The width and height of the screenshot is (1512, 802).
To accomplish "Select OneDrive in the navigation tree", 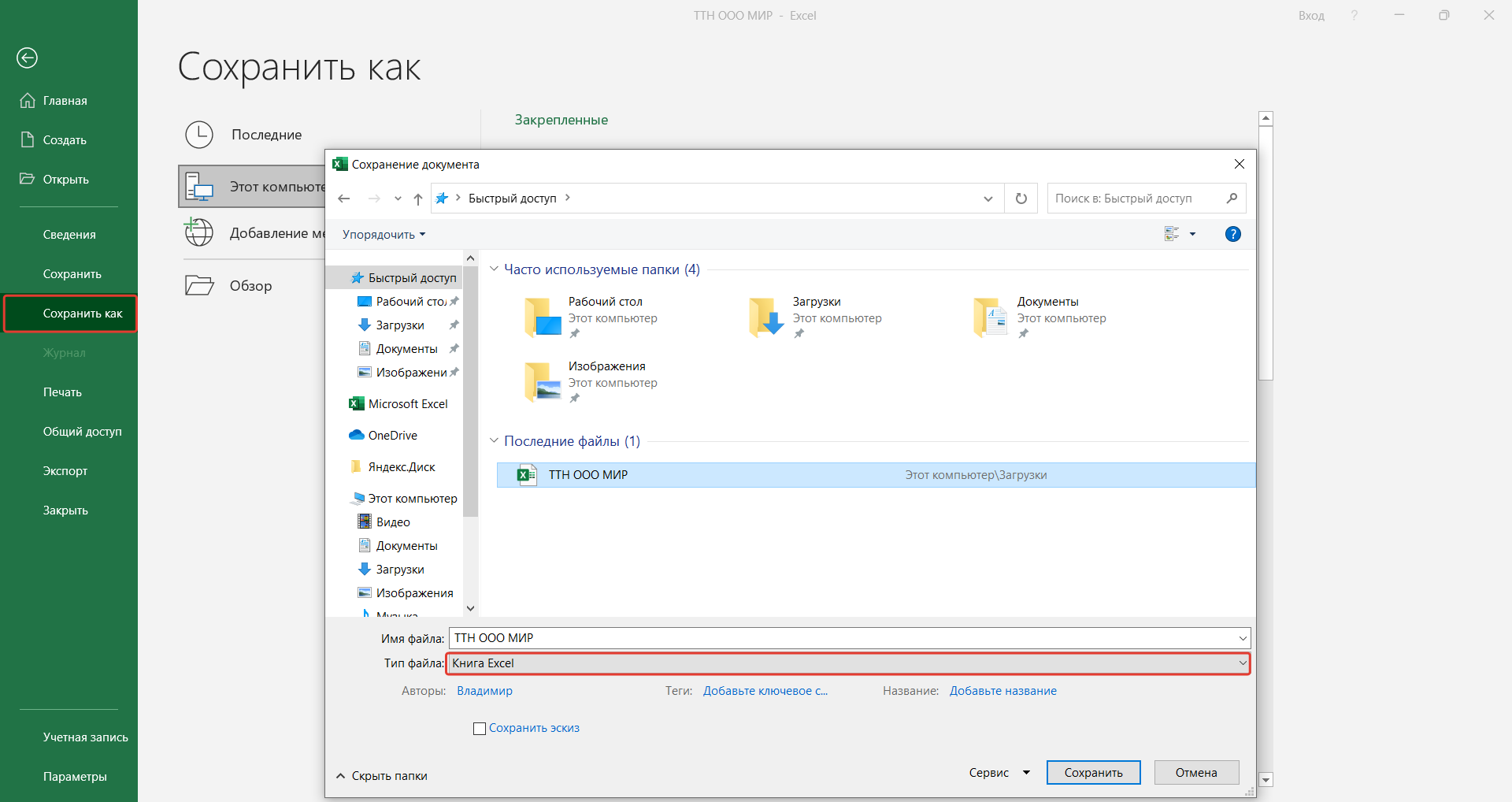I will pos(392,436).
